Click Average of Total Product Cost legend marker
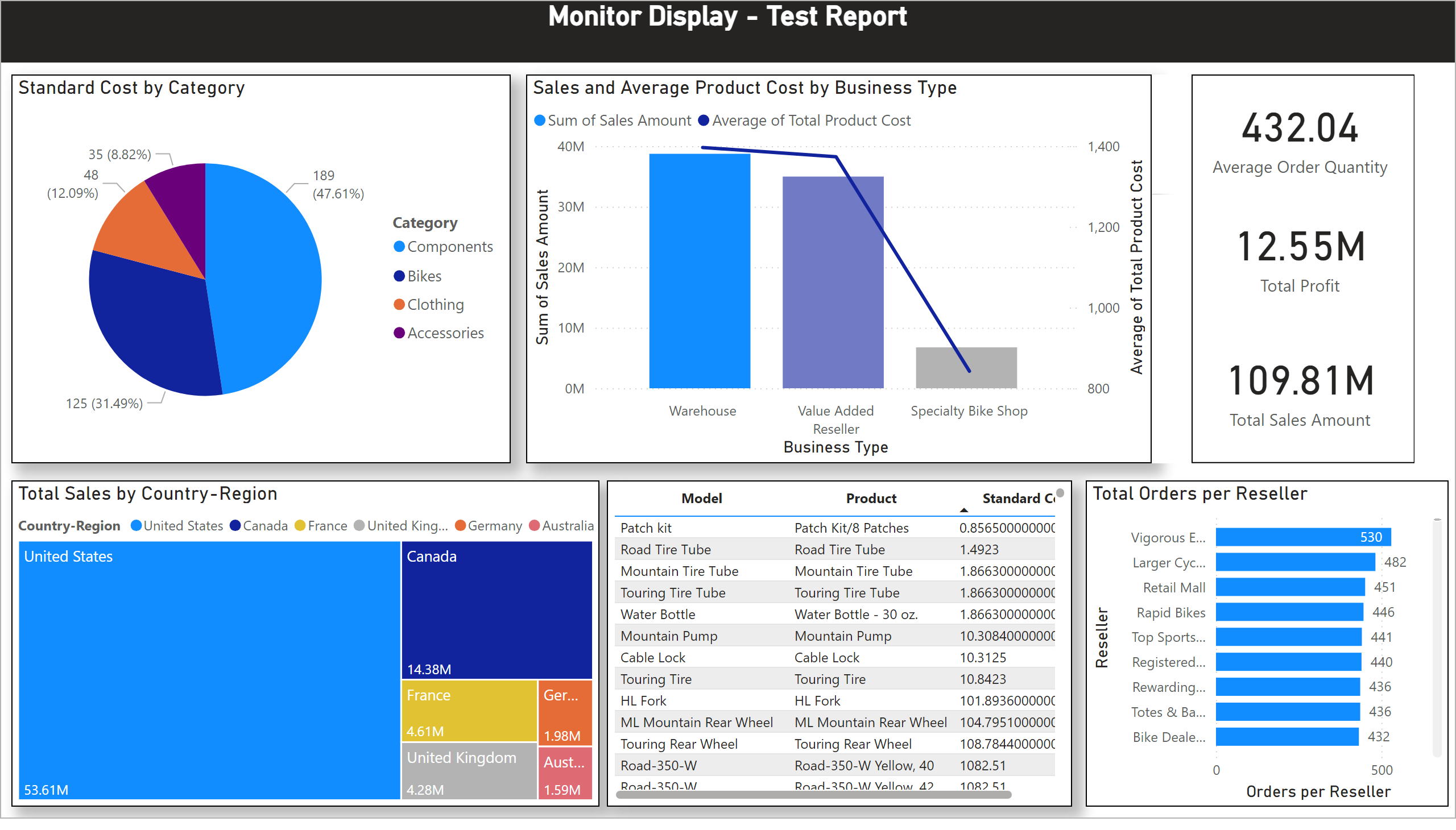This screenshot has width=1456, height=830. [704, 121]
